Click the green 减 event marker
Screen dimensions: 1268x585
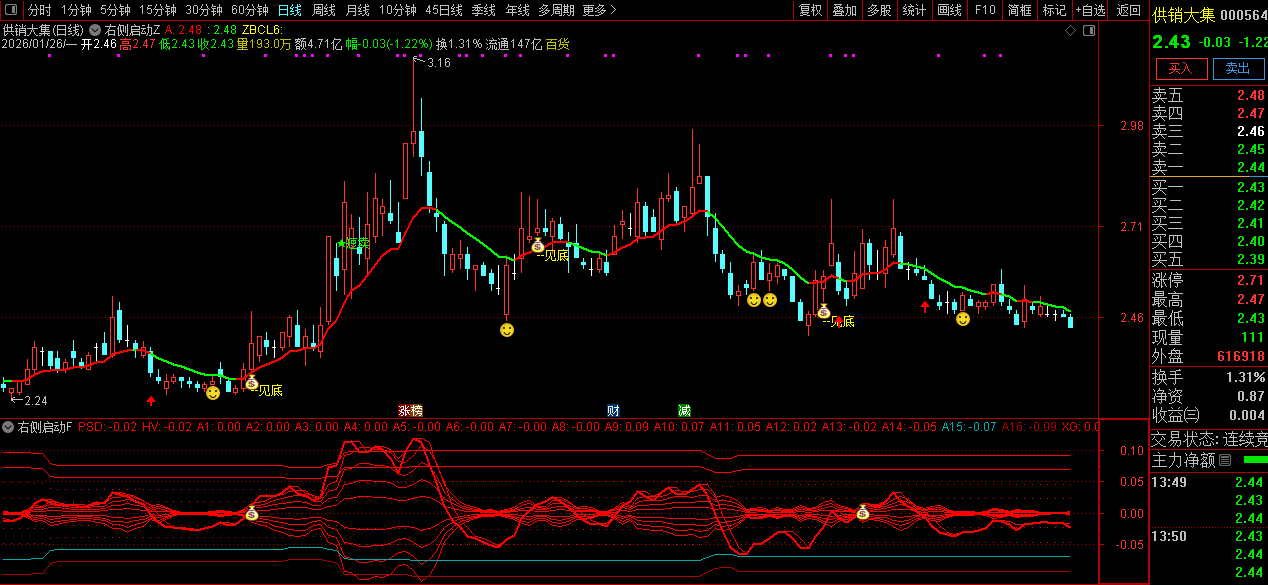[x=683, y=410]
